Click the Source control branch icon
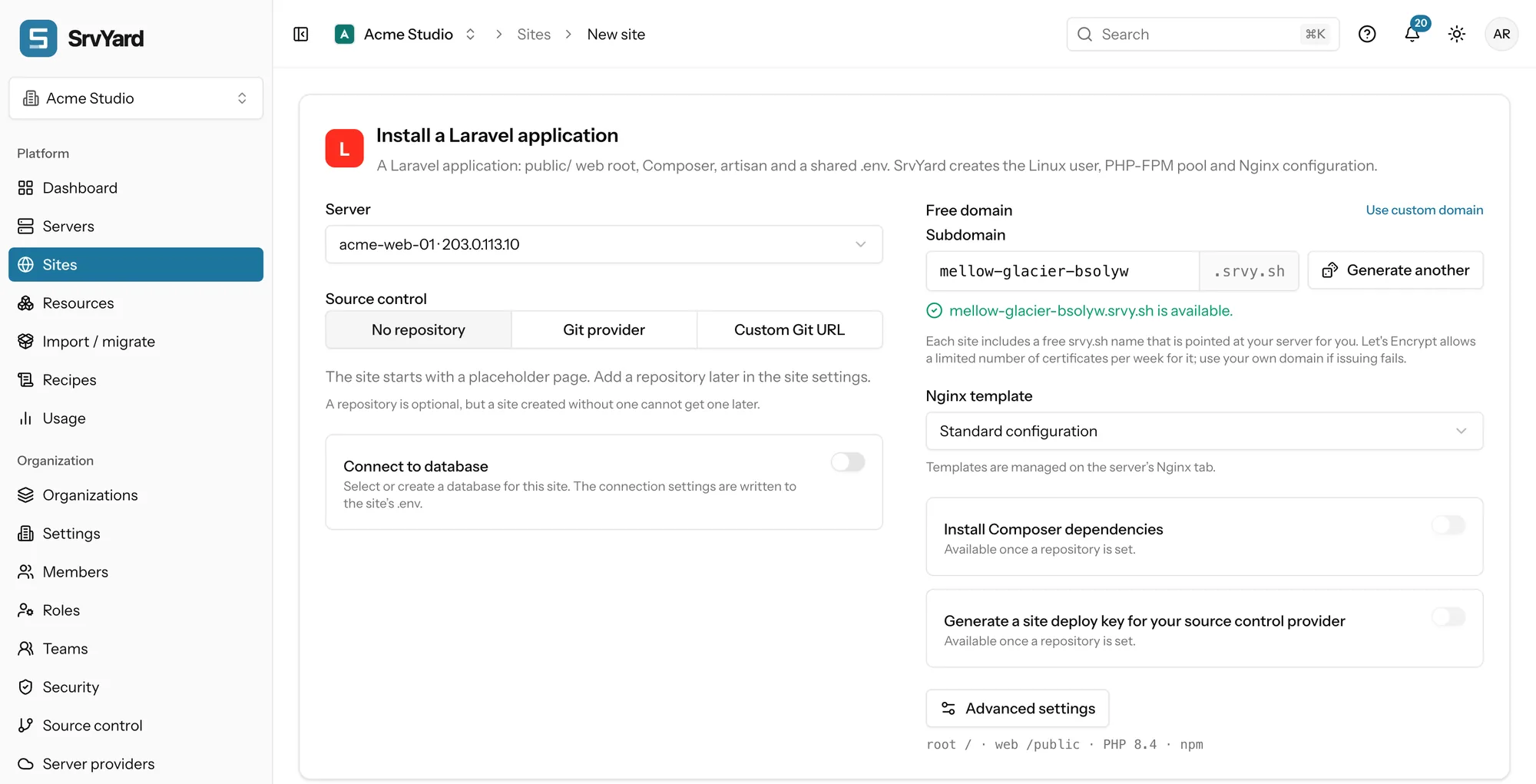 pyautogui.click(x=26, y=726)
